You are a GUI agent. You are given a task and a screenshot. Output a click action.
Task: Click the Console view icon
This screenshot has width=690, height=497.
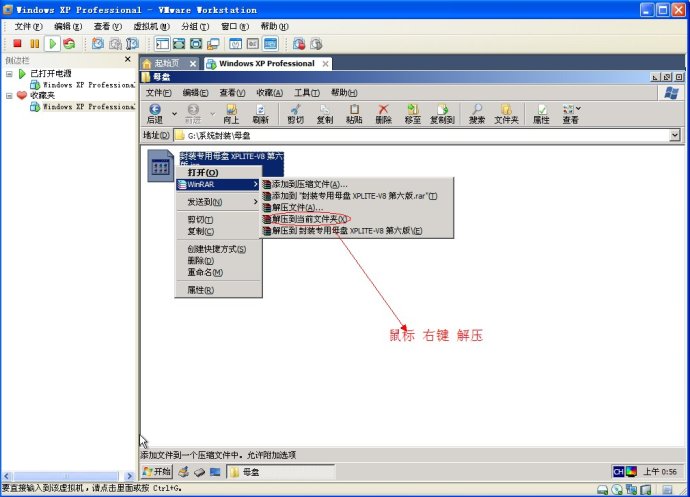point(270,44)
